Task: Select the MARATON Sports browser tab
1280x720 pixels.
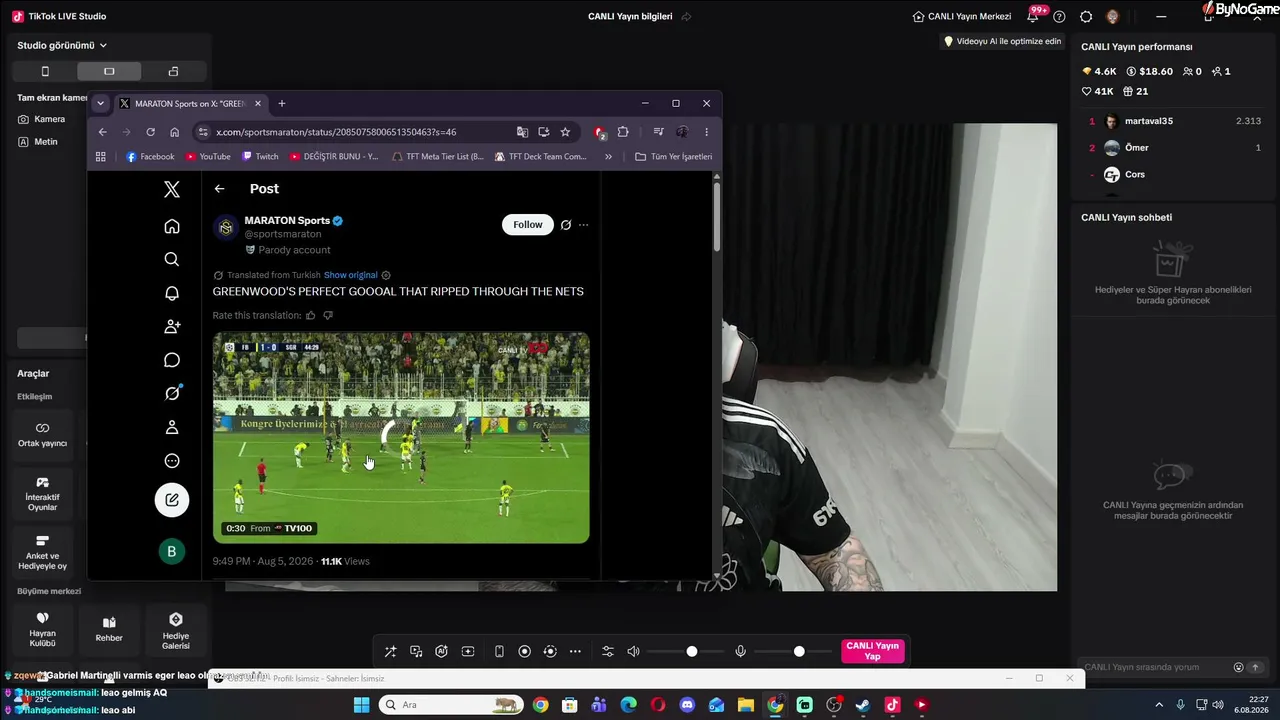Action: [x=190, y=103]
